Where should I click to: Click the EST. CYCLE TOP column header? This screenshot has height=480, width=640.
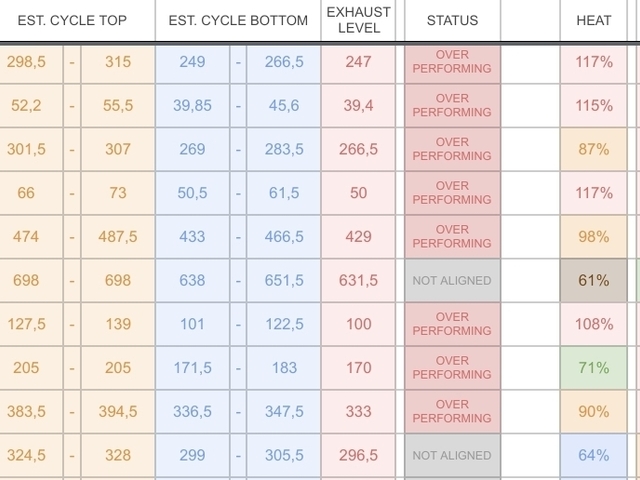tap(76, 20)
